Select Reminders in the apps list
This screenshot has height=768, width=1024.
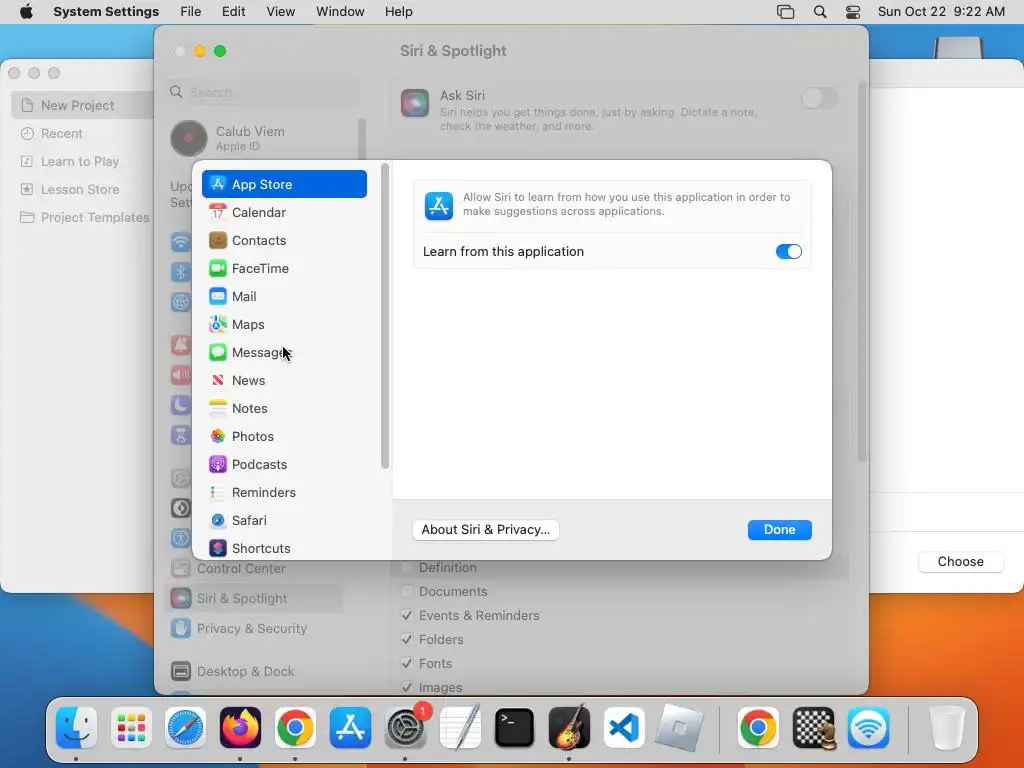(284, 492)
